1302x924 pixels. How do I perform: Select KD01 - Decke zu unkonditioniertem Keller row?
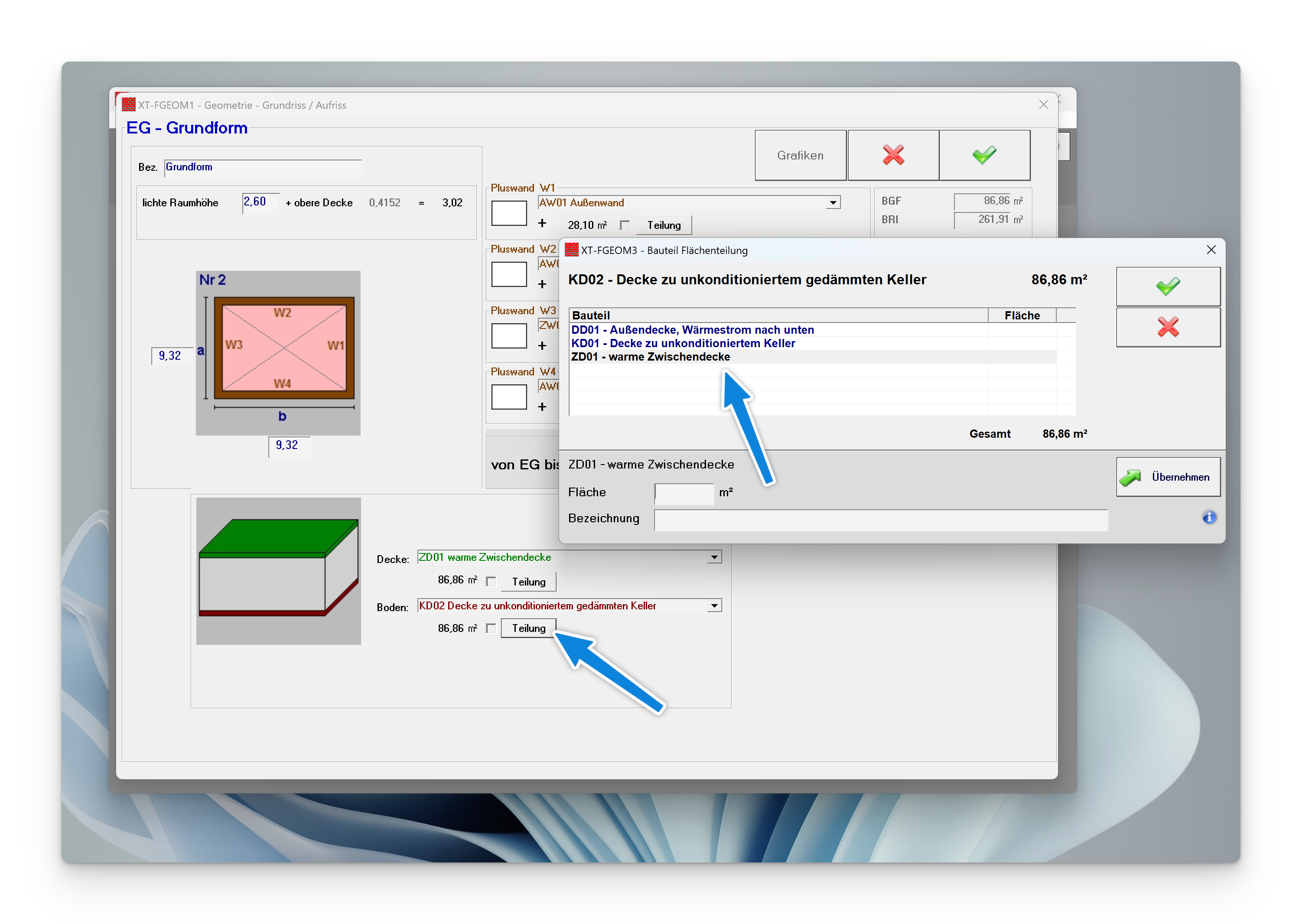pyautogui.click(x=683, y=343)
